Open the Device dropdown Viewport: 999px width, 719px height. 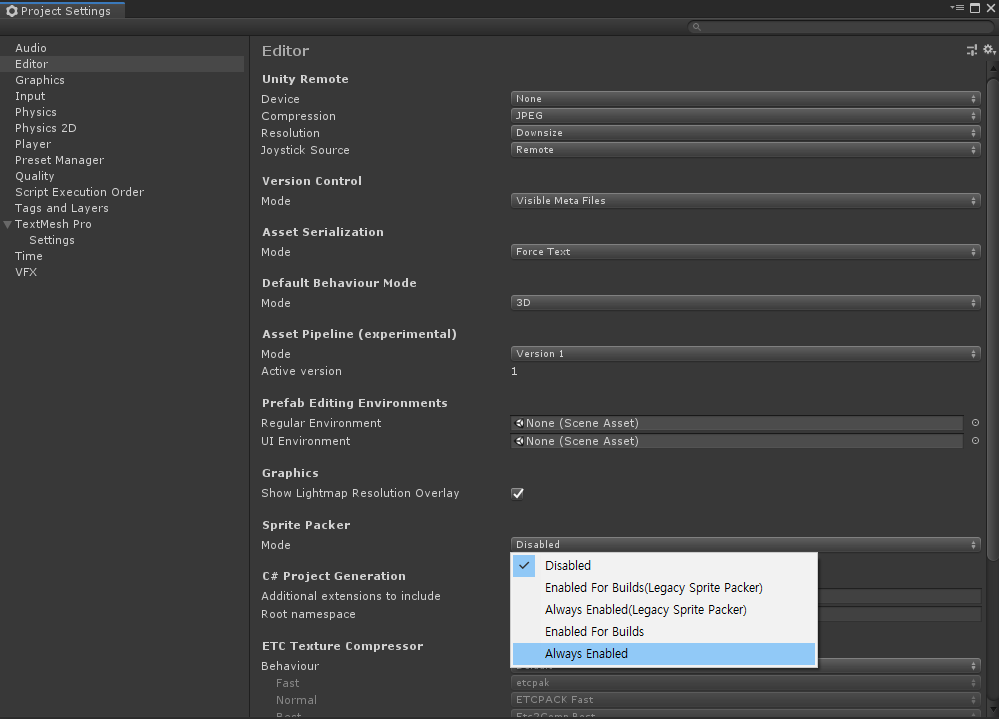point(745,99)
